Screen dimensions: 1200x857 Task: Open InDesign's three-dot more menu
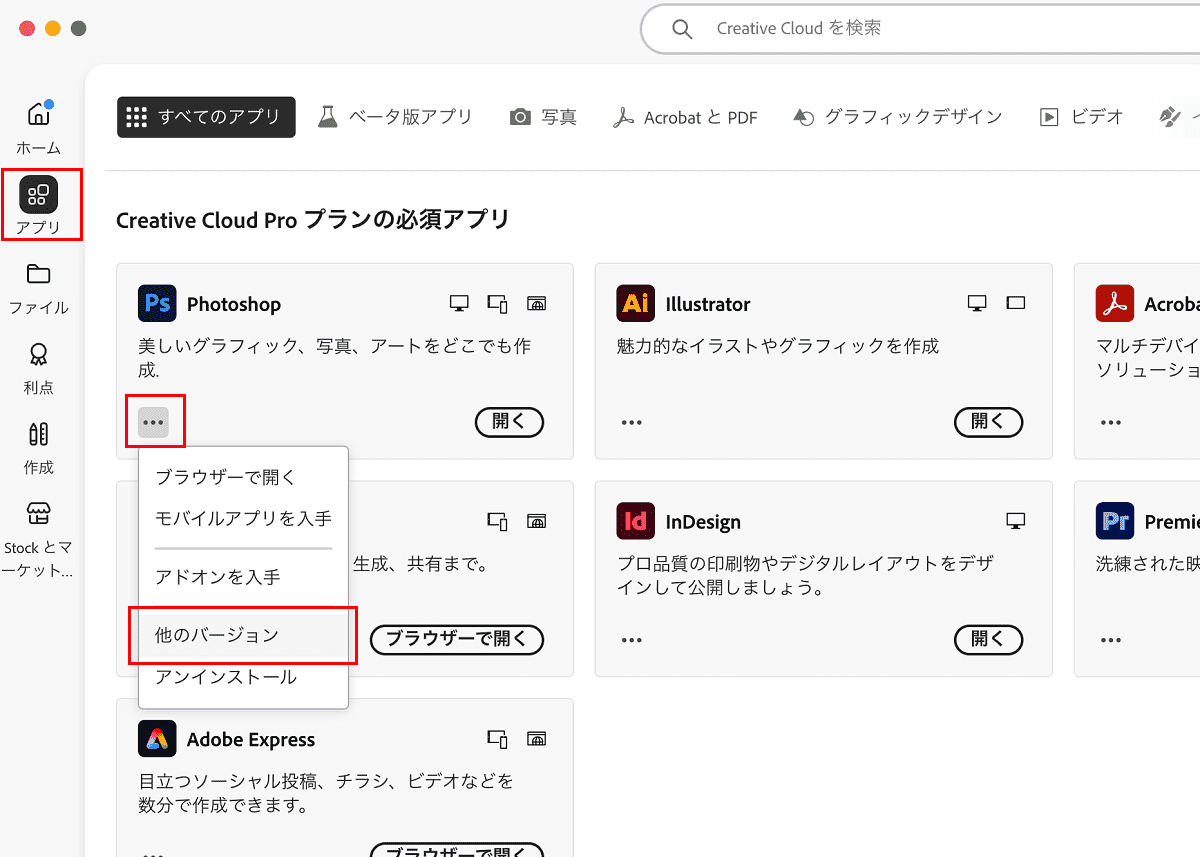click(631, 640)
